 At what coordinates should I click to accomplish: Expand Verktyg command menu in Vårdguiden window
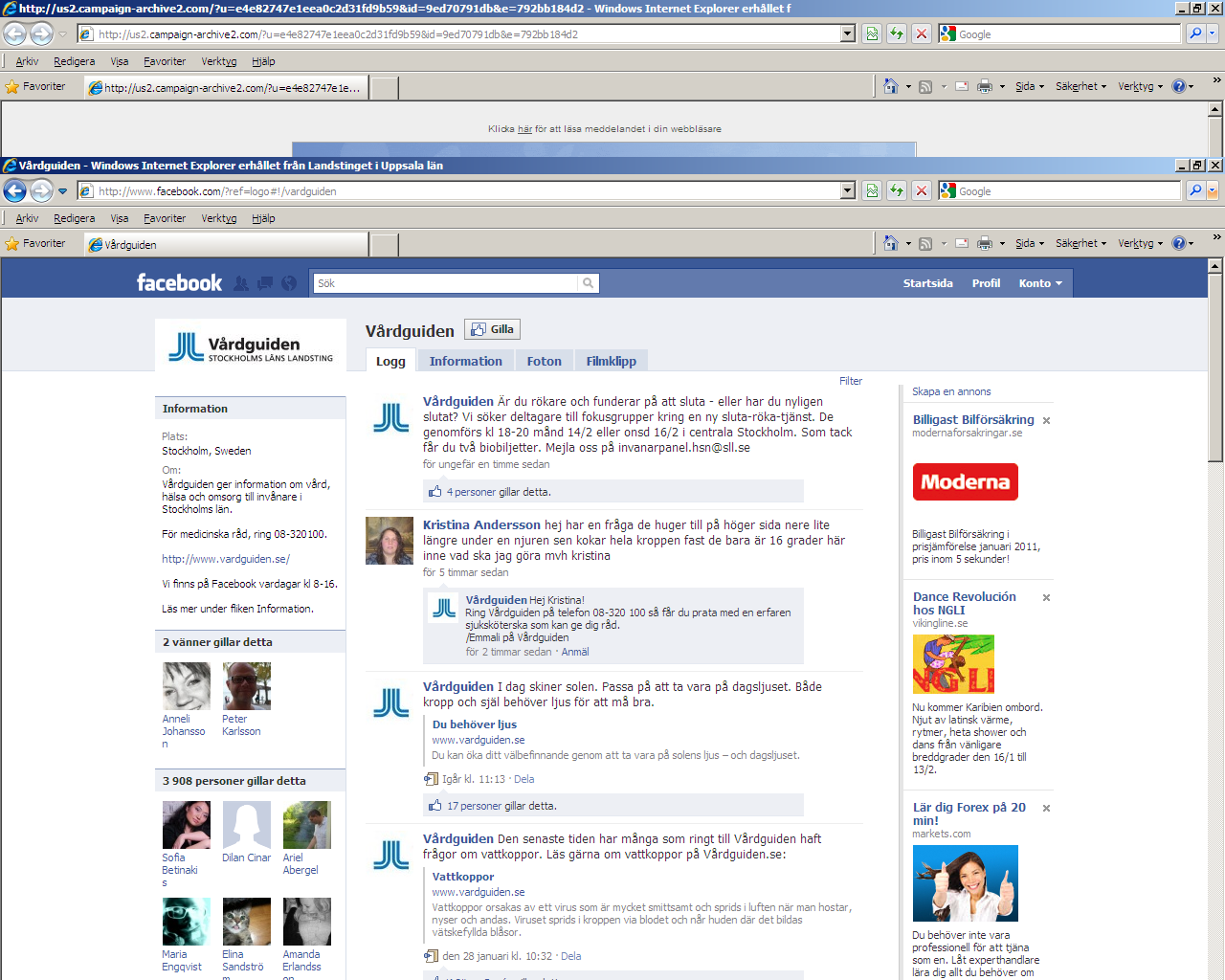(x=1140, y=243)
